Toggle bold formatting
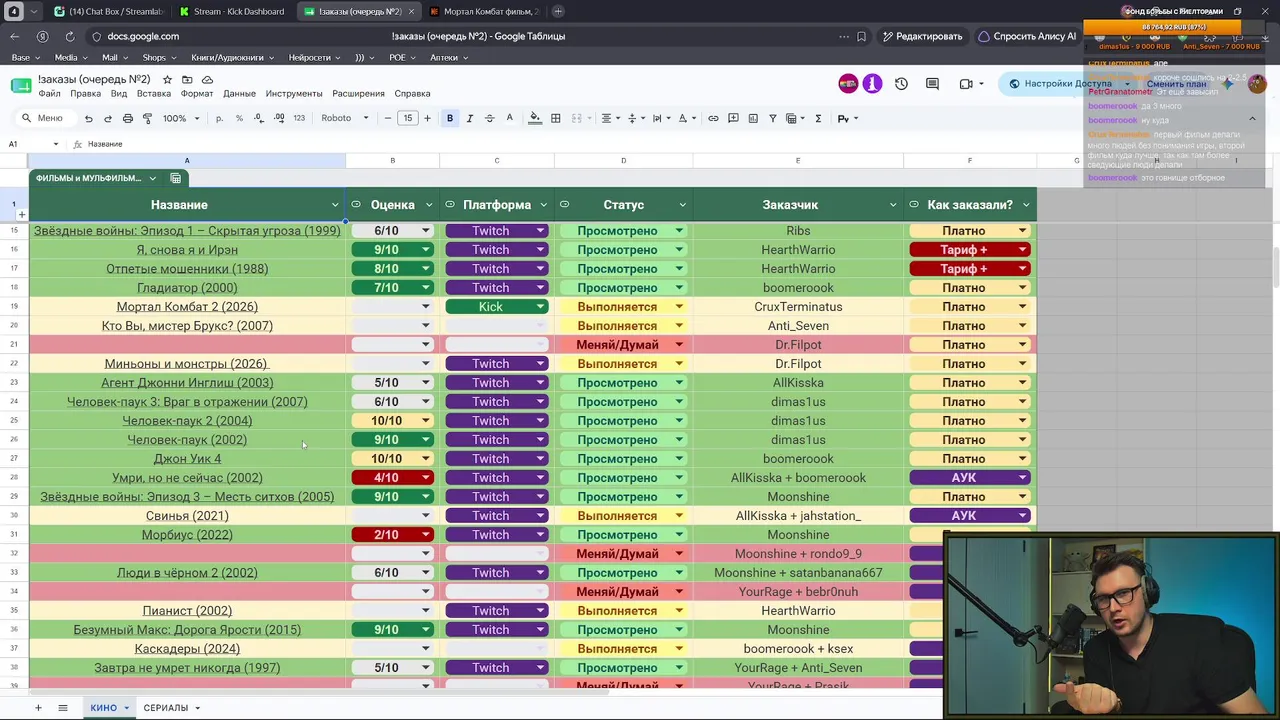This screenshot has height=720, width=1280. tap(450, 118)
